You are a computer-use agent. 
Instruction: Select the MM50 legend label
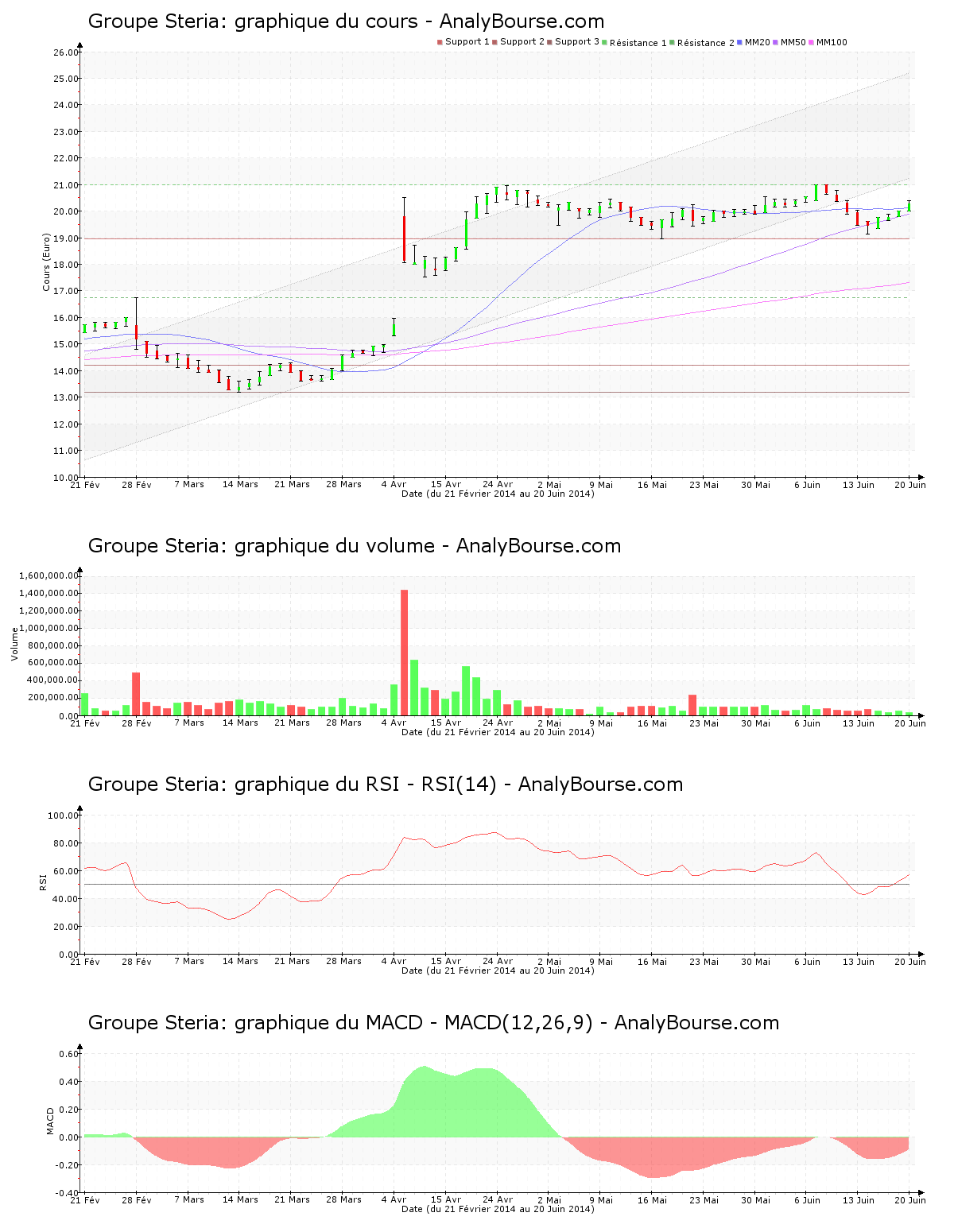(x=793, y=42)
